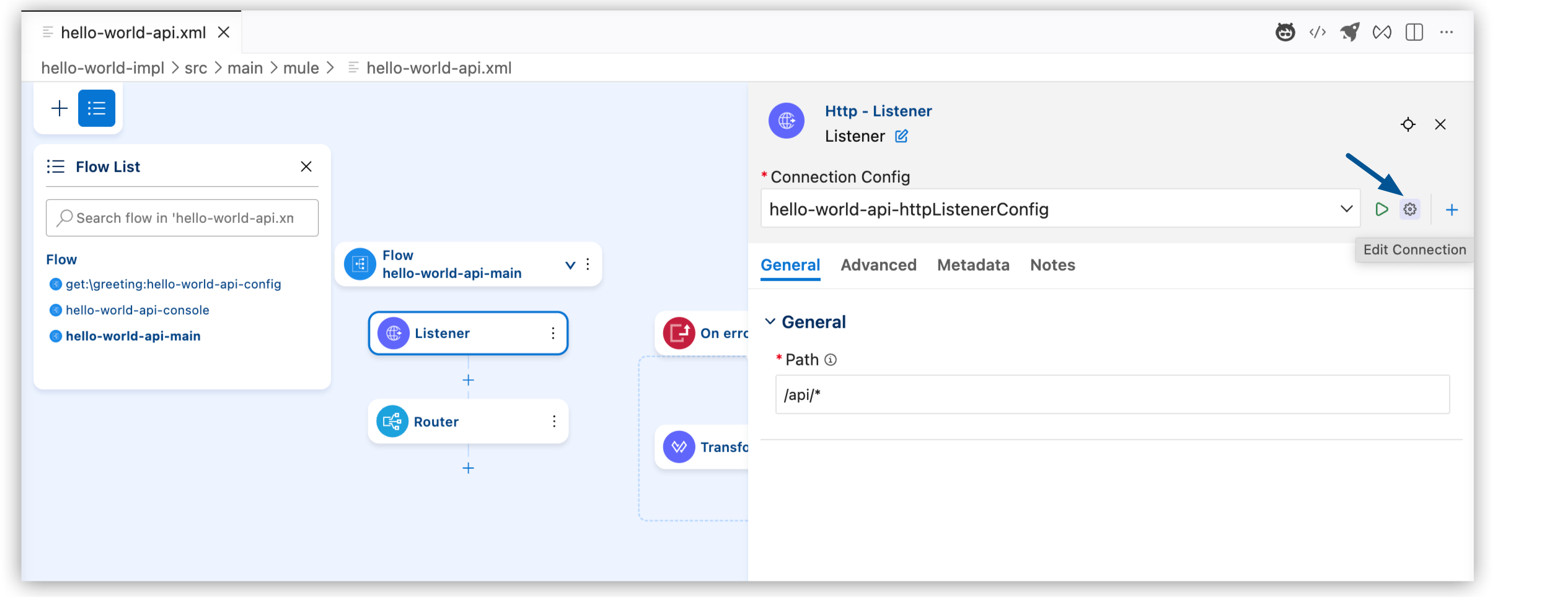Screen dimensions: 1568x597
Task: Add component between Listener and Router
Action: (469, 380)
